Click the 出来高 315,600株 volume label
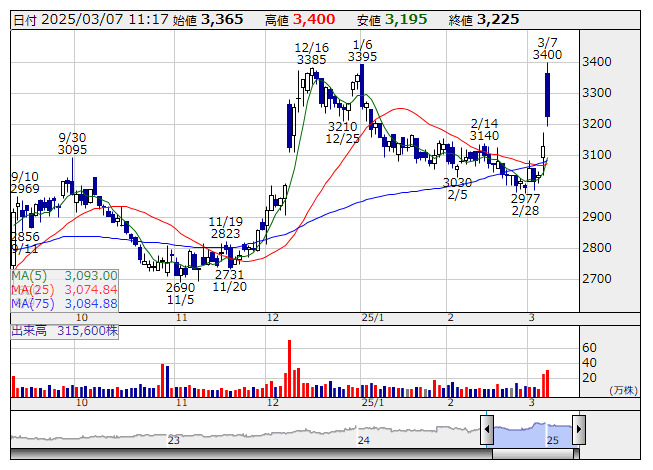Viewport: 653px width, 470px height. tap(65, 331)
